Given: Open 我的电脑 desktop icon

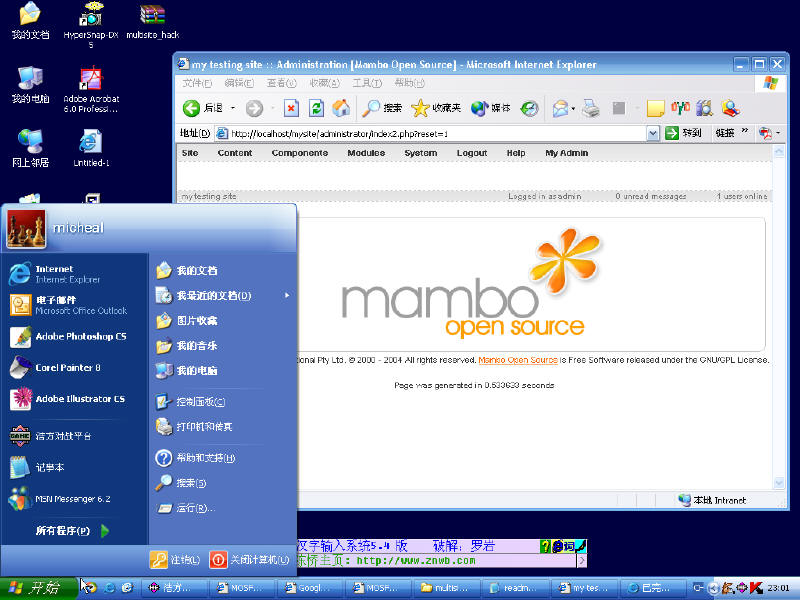Looking at the screenshot, I should [x=30, y=85].
